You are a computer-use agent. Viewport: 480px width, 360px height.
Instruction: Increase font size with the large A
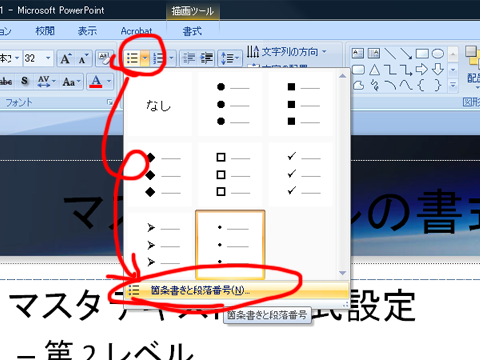[65, 59]
